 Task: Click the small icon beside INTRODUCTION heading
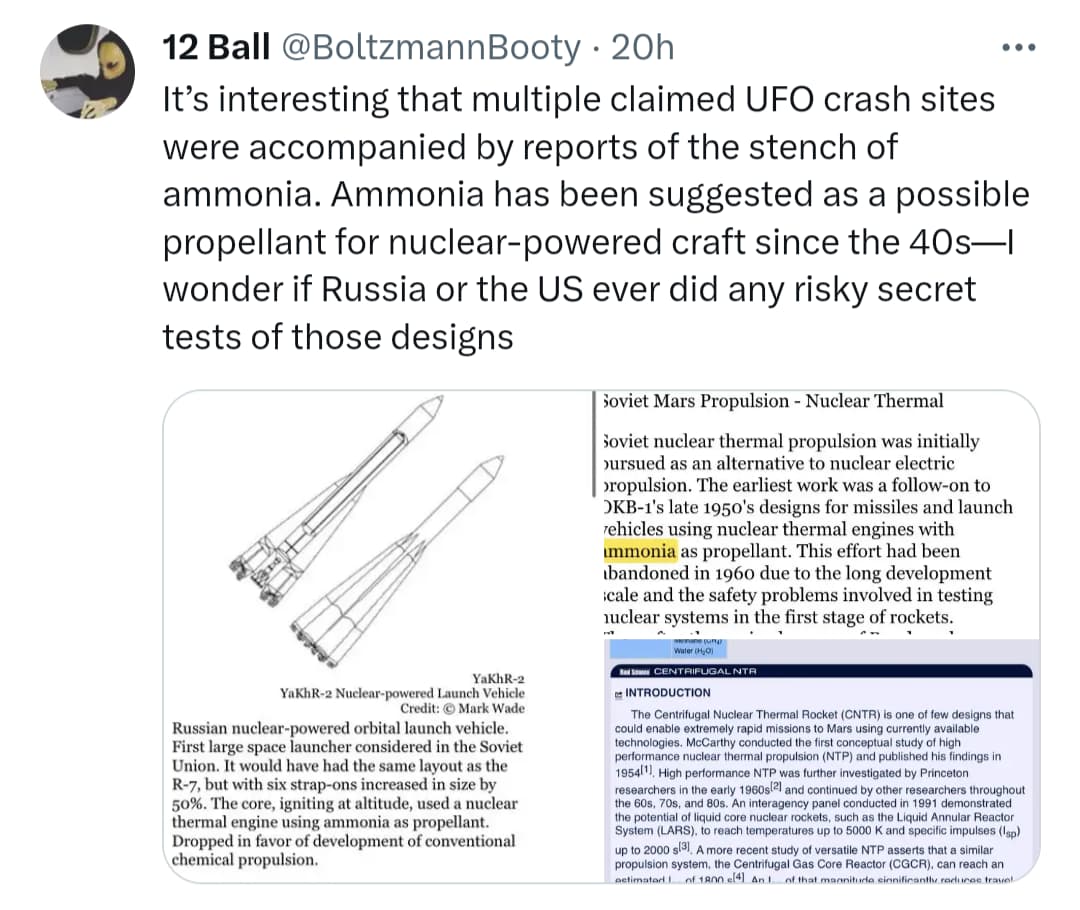[x=617, y=693]
